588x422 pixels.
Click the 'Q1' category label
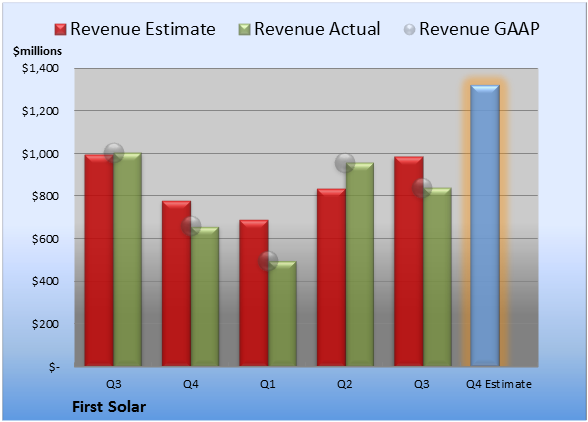[268, 384]
